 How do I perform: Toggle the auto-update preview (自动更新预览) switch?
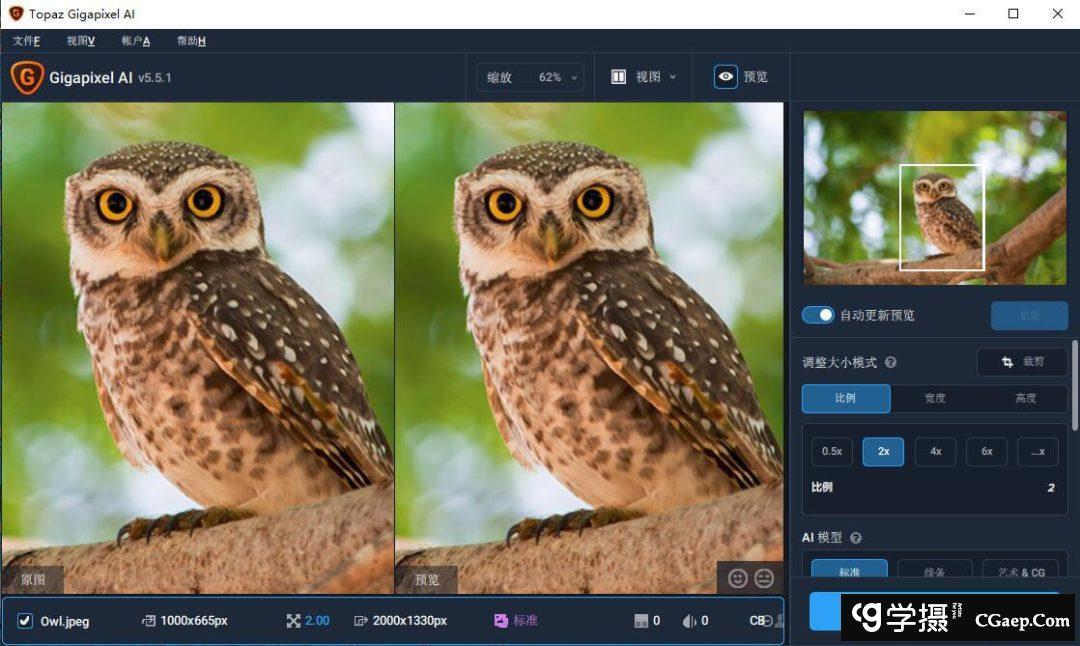[x=818, y=315]
